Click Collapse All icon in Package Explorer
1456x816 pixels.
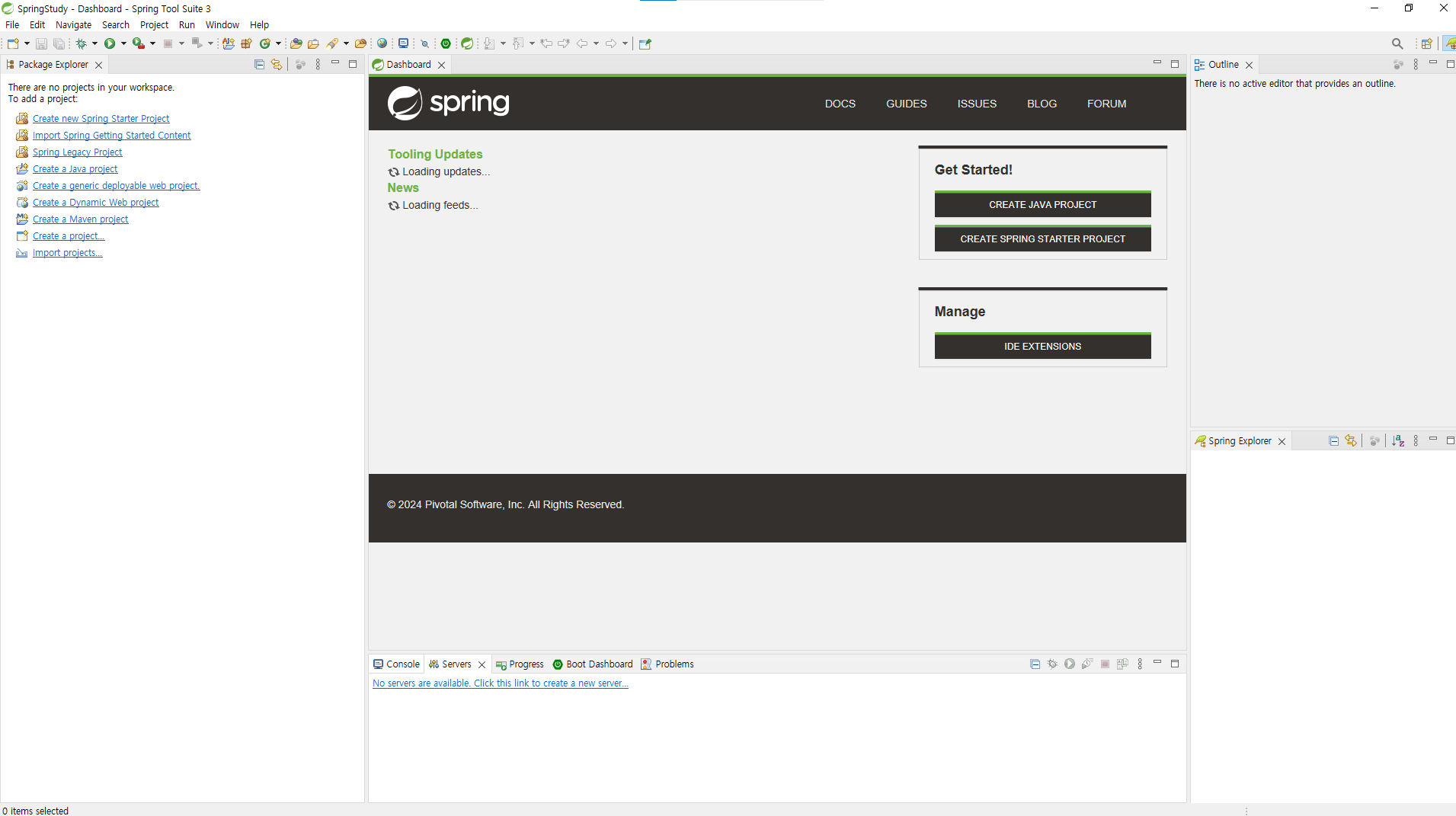(259, 65)
